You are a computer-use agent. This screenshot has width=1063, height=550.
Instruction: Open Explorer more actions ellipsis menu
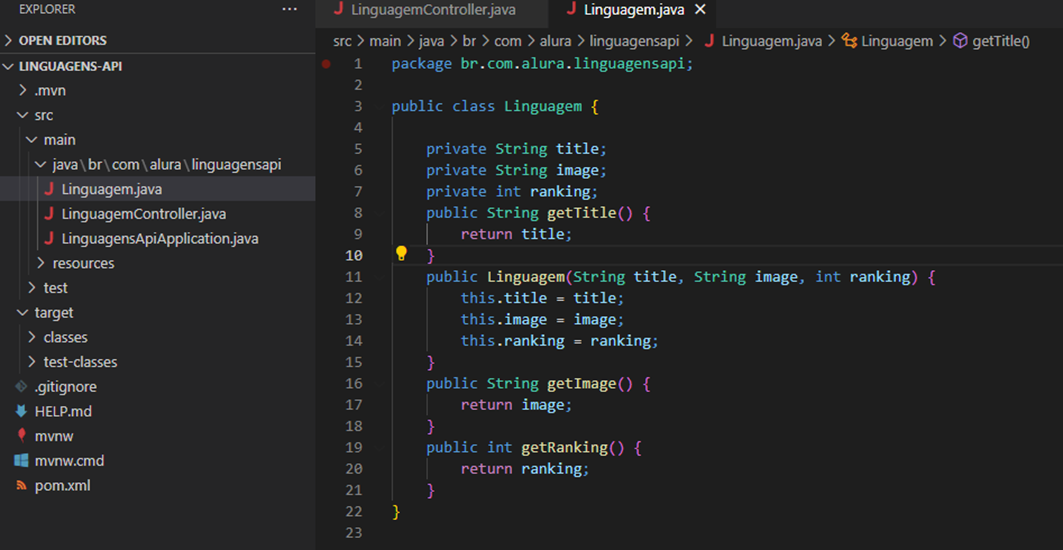[289, 9]
